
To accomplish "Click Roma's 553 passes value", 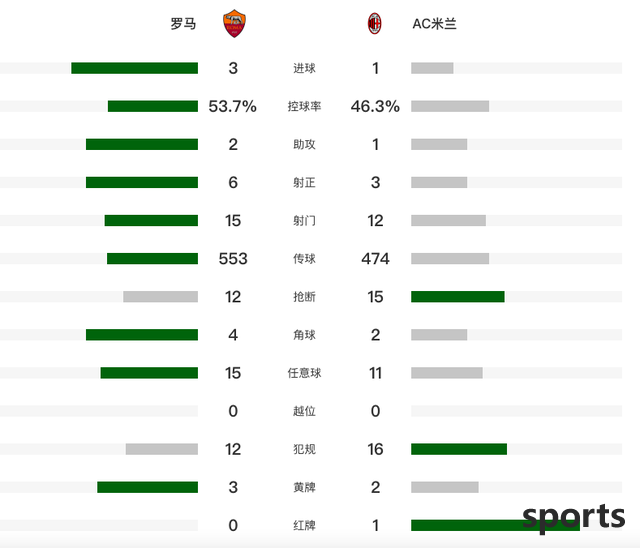I will [233, 258].
